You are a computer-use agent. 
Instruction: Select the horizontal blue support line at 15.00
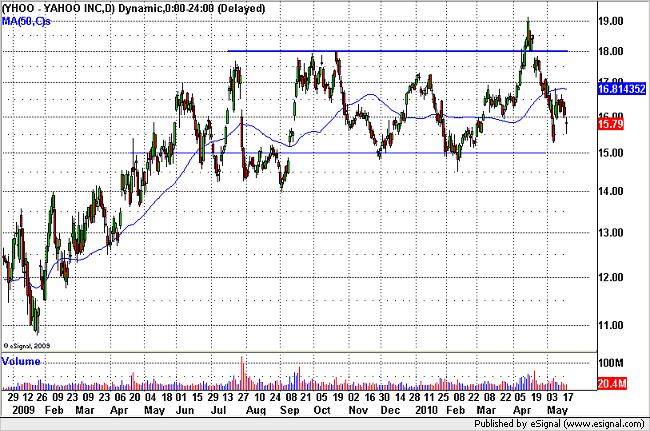point(338,153)
